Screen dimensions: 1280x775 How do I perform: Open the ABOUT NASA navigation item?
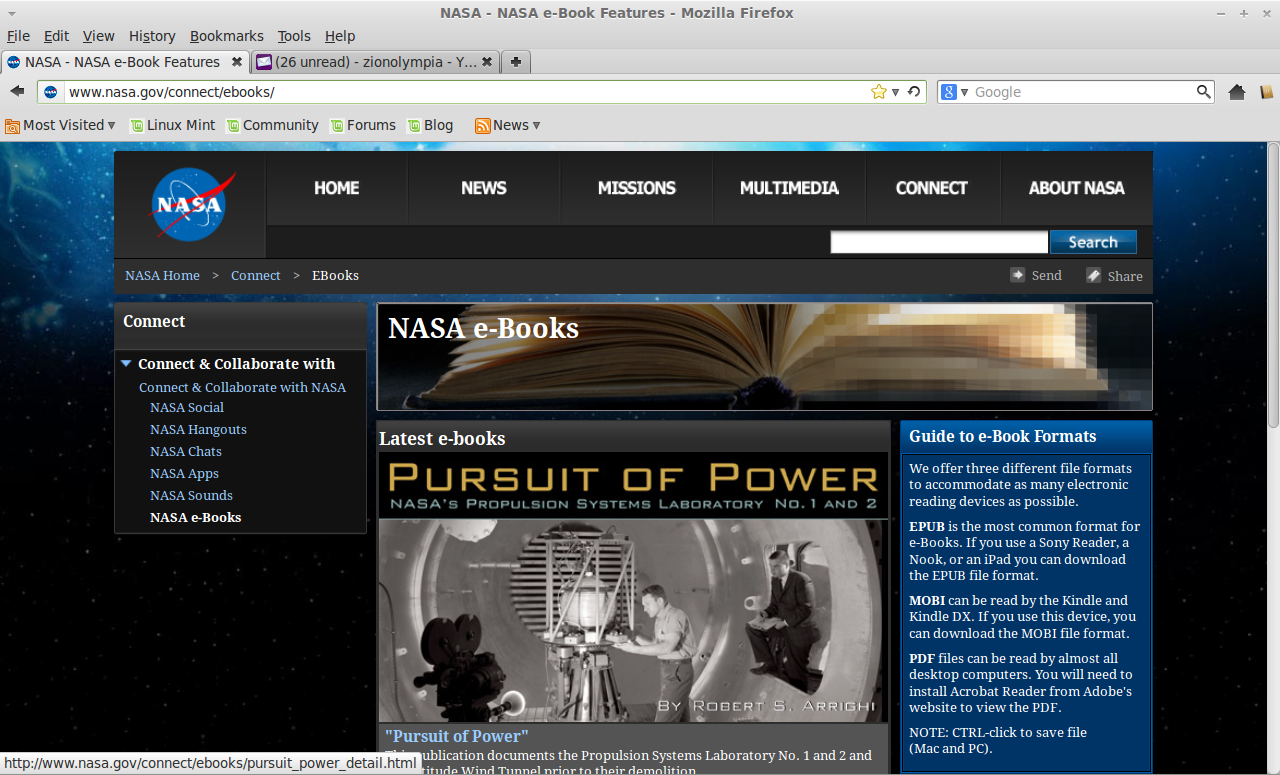(x=1076, y=188)
